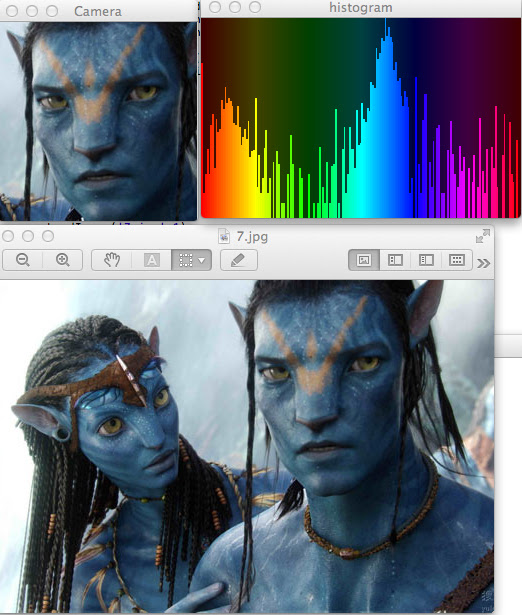Zoom the Camera window with its green button
The width and height of the screenshot is (522, 615).
[x=52, y=11]
